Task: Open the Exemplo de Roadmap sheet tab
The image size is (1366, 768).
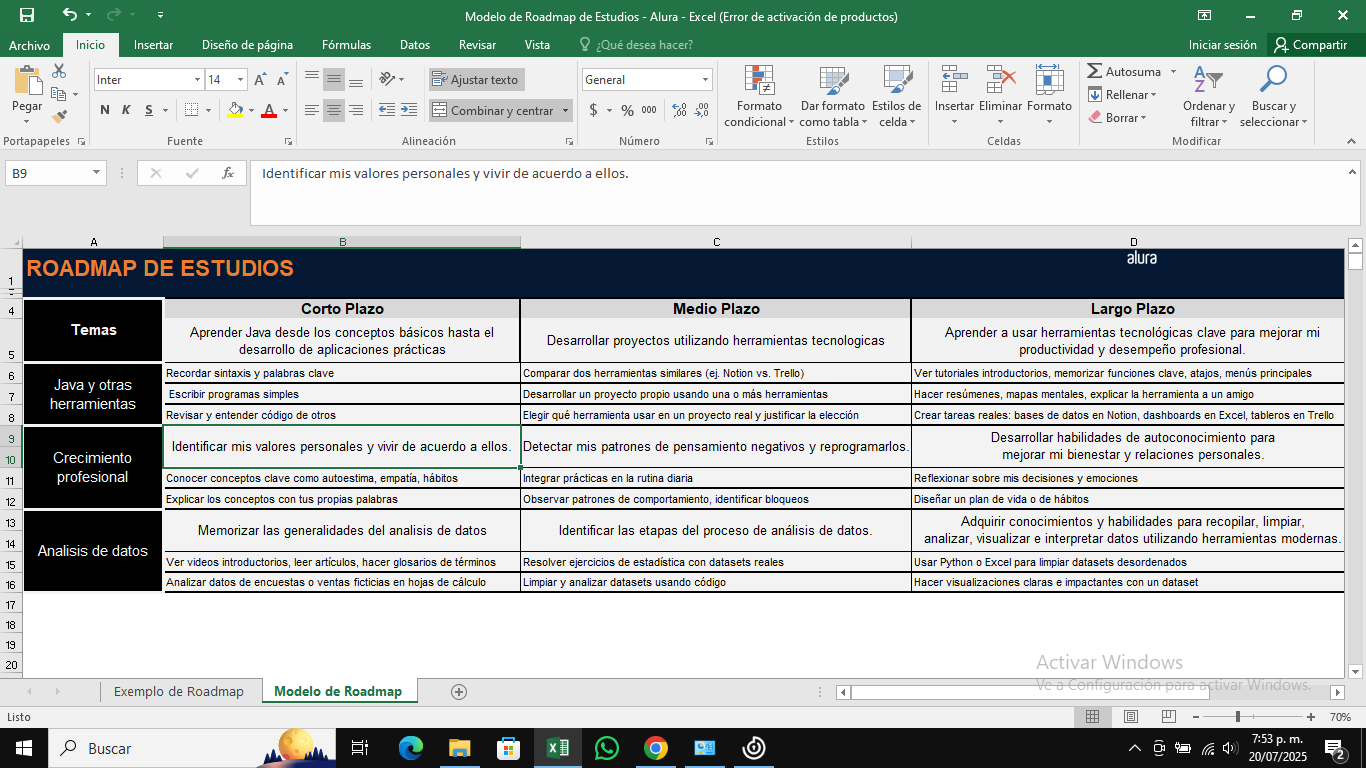Action: (178, 691)
